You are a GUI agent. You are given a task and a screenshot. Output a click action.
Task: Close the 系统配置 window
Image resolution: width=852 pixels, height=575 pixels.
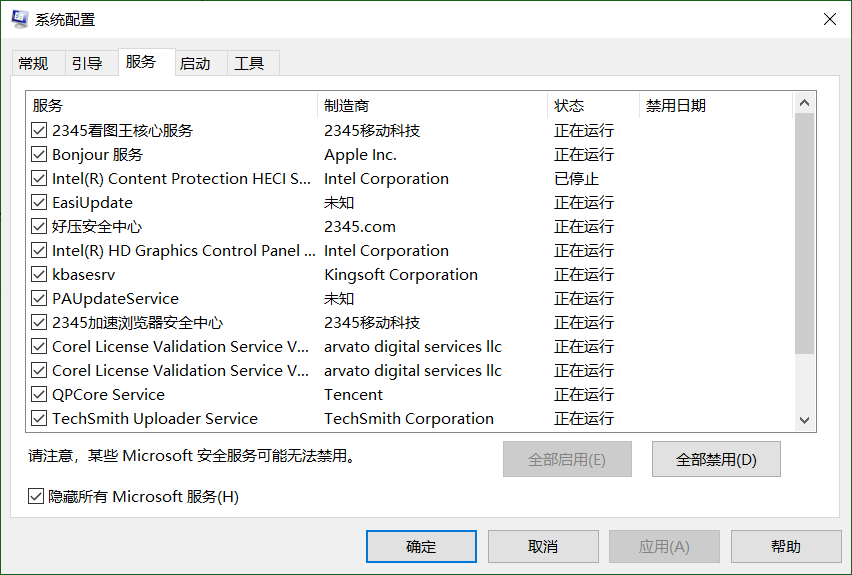[829, 19]
